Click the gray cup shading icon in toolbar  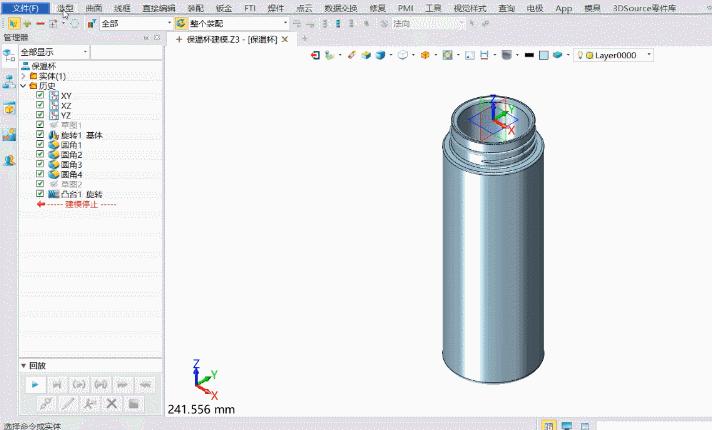pos(507,55)
